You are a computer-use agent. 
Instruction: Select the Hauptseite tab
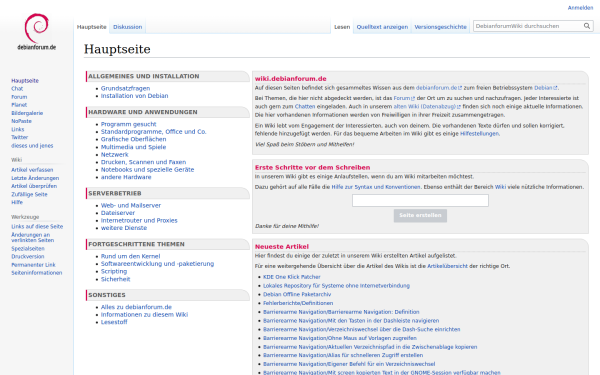pos(91,27)
